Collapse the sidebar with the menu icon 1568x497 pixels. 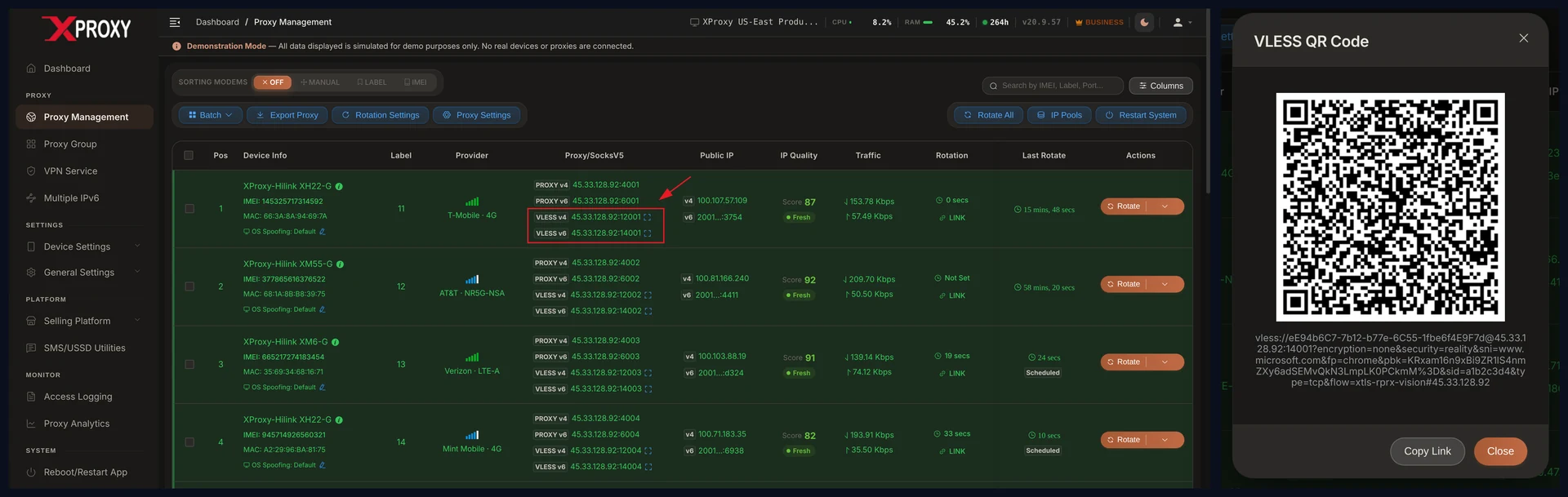[175, 22]
